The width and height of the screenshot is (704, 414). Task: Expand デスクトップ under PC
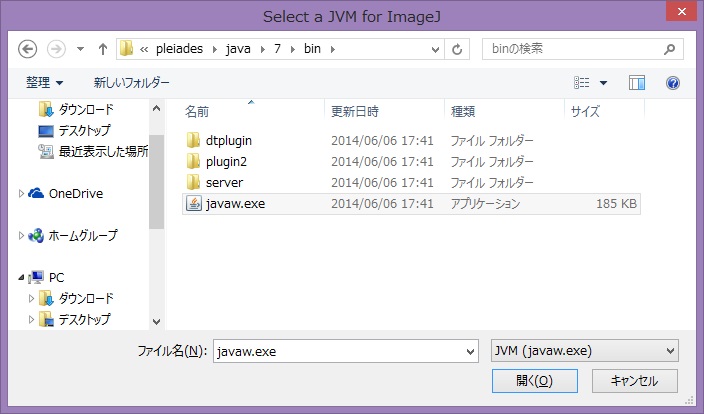(x=31, y=319)
